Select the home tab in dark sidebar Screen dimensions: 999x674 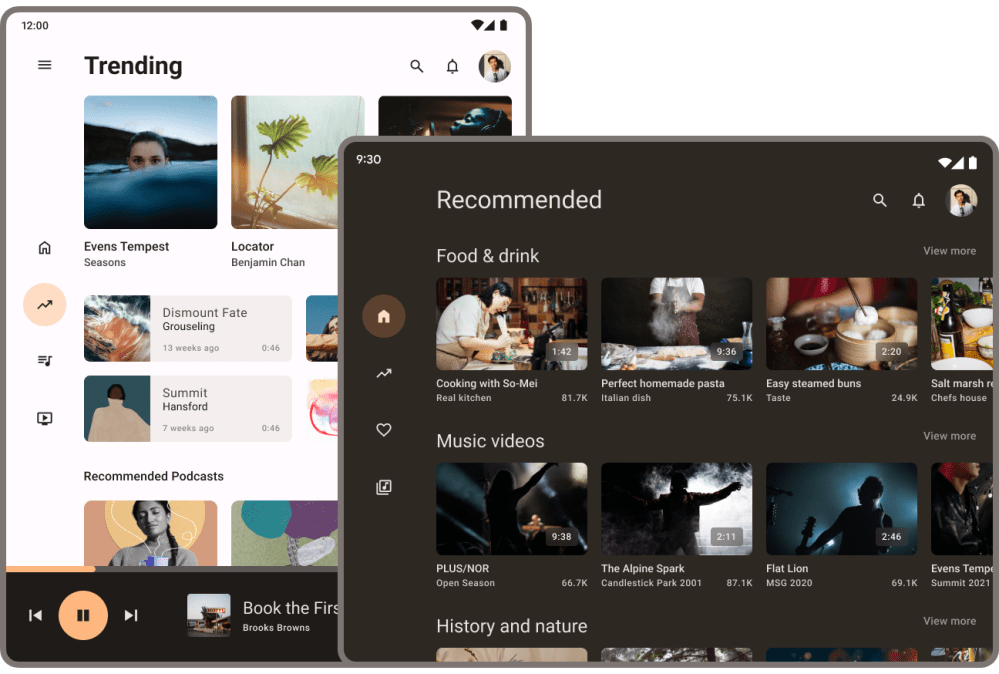point(383,316)
